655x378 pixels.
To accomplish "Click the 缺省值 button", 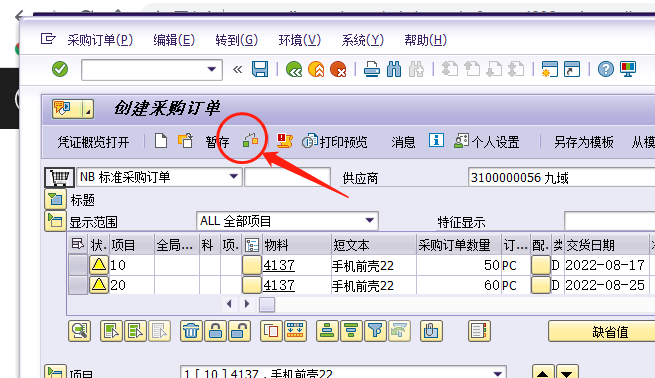I will (602, 332).
